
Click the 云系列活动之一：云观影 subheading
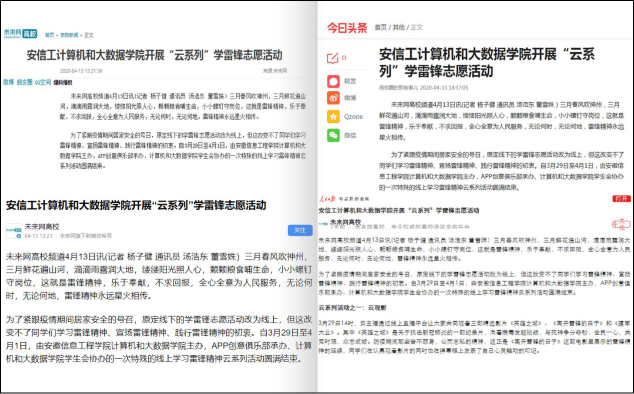coord(353,308)
